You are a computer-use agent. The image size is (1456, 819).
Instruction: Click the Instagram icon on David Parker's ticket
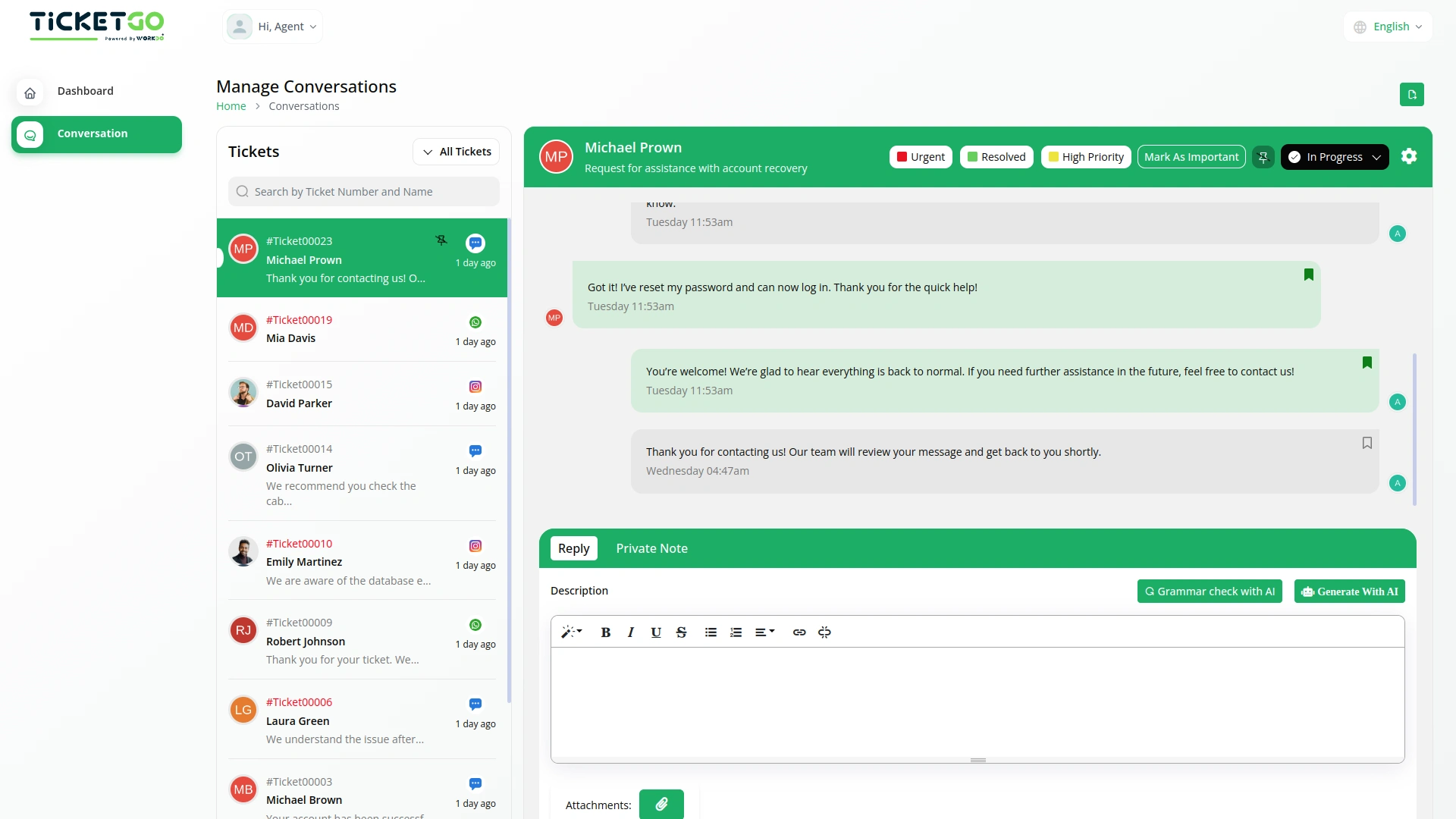click(x=475, y=386)
